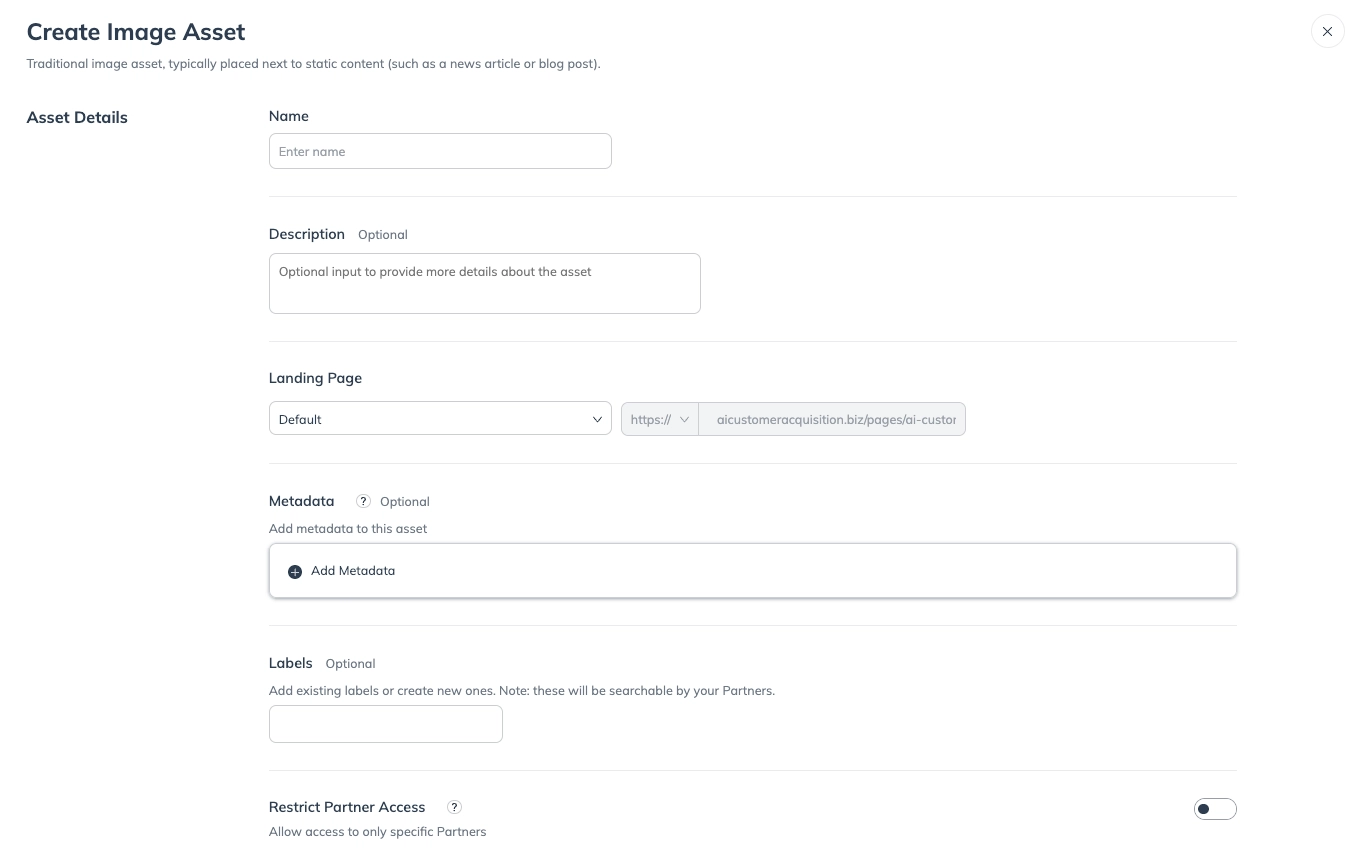Click the chevron next to https:// protocol
Screen dimensions: 1346x860
(685, 419)
